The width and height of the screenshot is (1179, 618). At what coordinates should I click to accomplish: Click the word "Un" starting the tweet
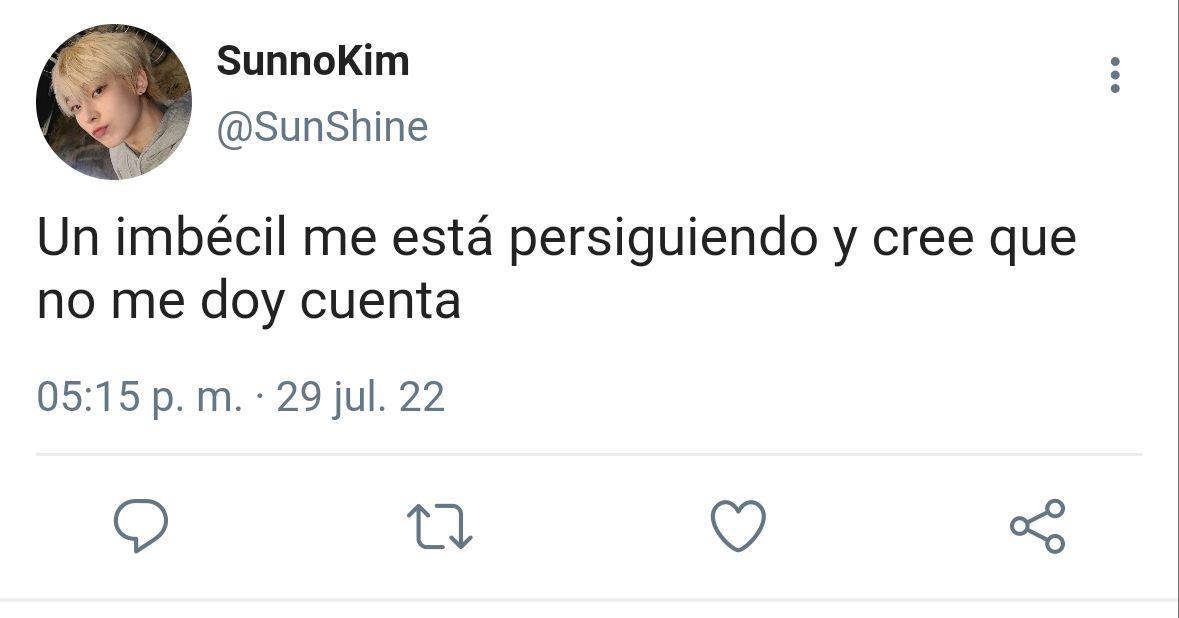(x=68, y=238)
